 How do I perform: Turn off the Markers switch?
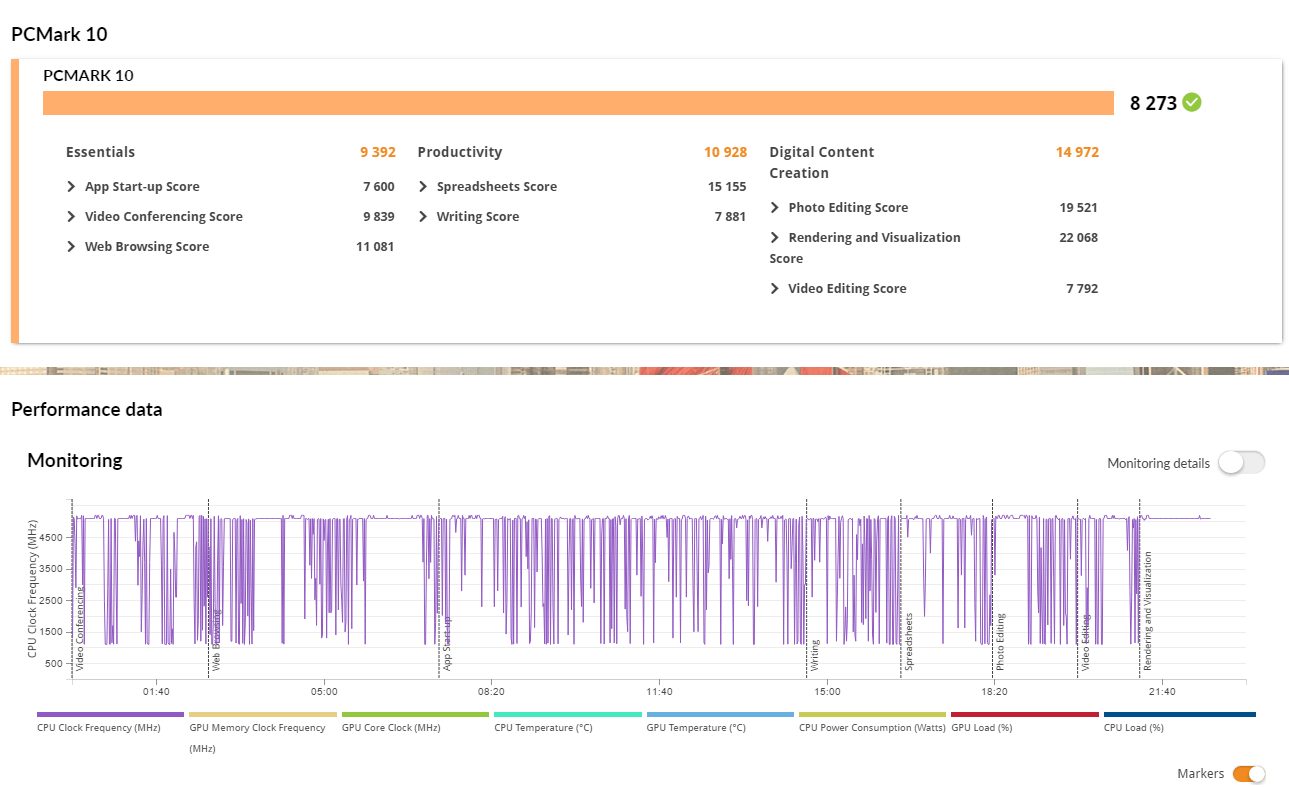pos(1249,774)
